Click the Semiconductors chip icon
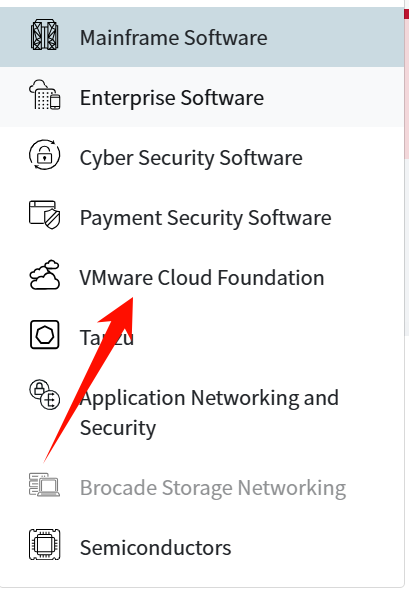 click(x=44, y=545)
